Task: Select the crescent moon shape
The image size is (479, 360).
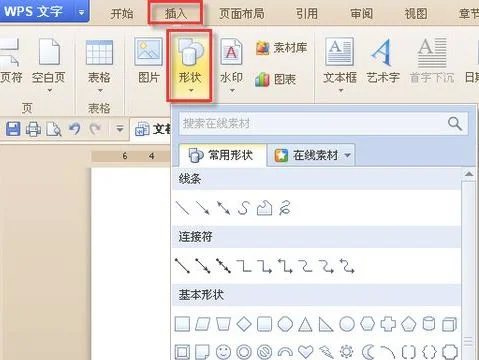Action: [367, 352]
